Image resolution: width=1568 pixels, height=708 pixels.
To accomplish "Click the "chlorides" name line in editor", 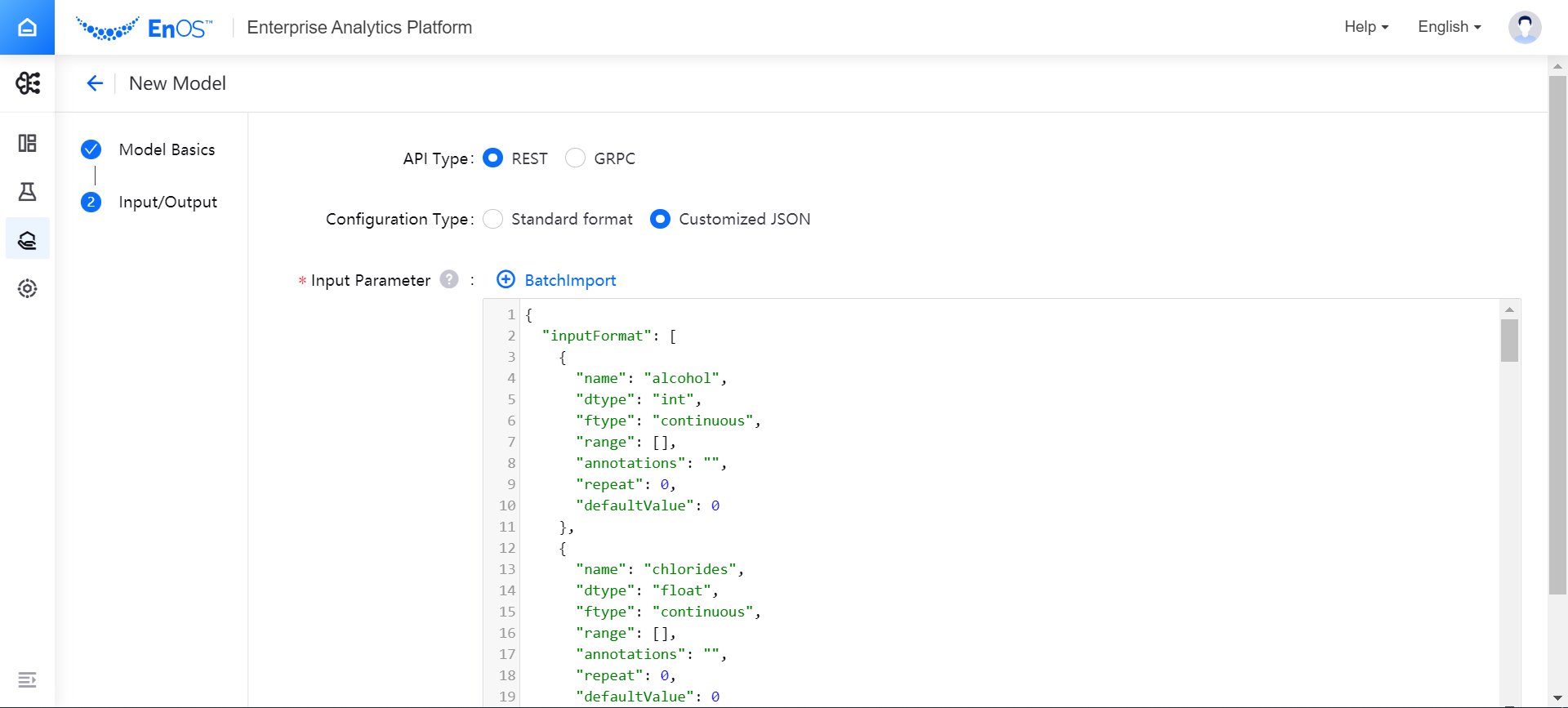I will [x=660, y=569].
